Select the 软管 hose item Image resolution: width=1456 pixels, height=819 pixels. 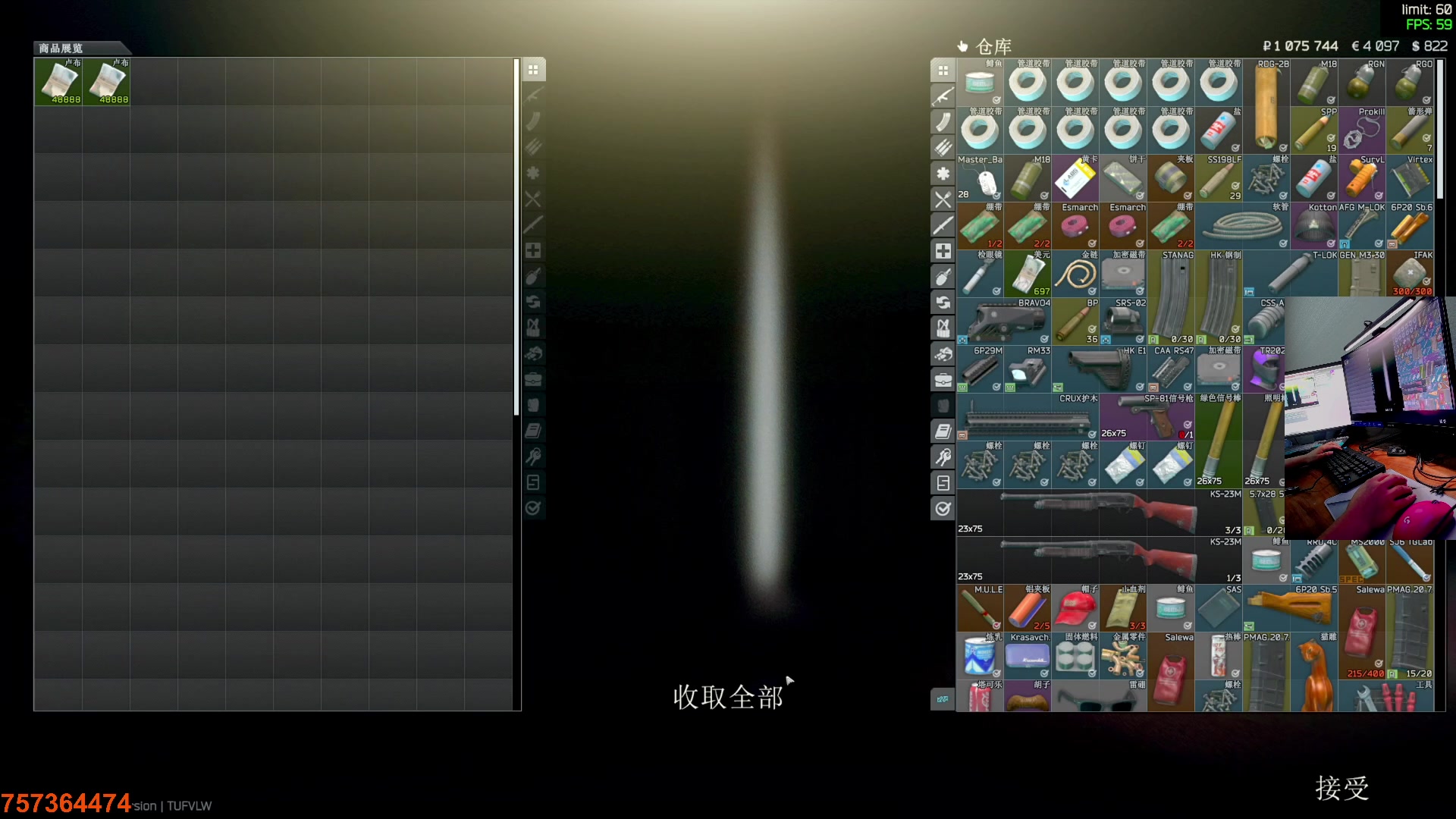1242,226
